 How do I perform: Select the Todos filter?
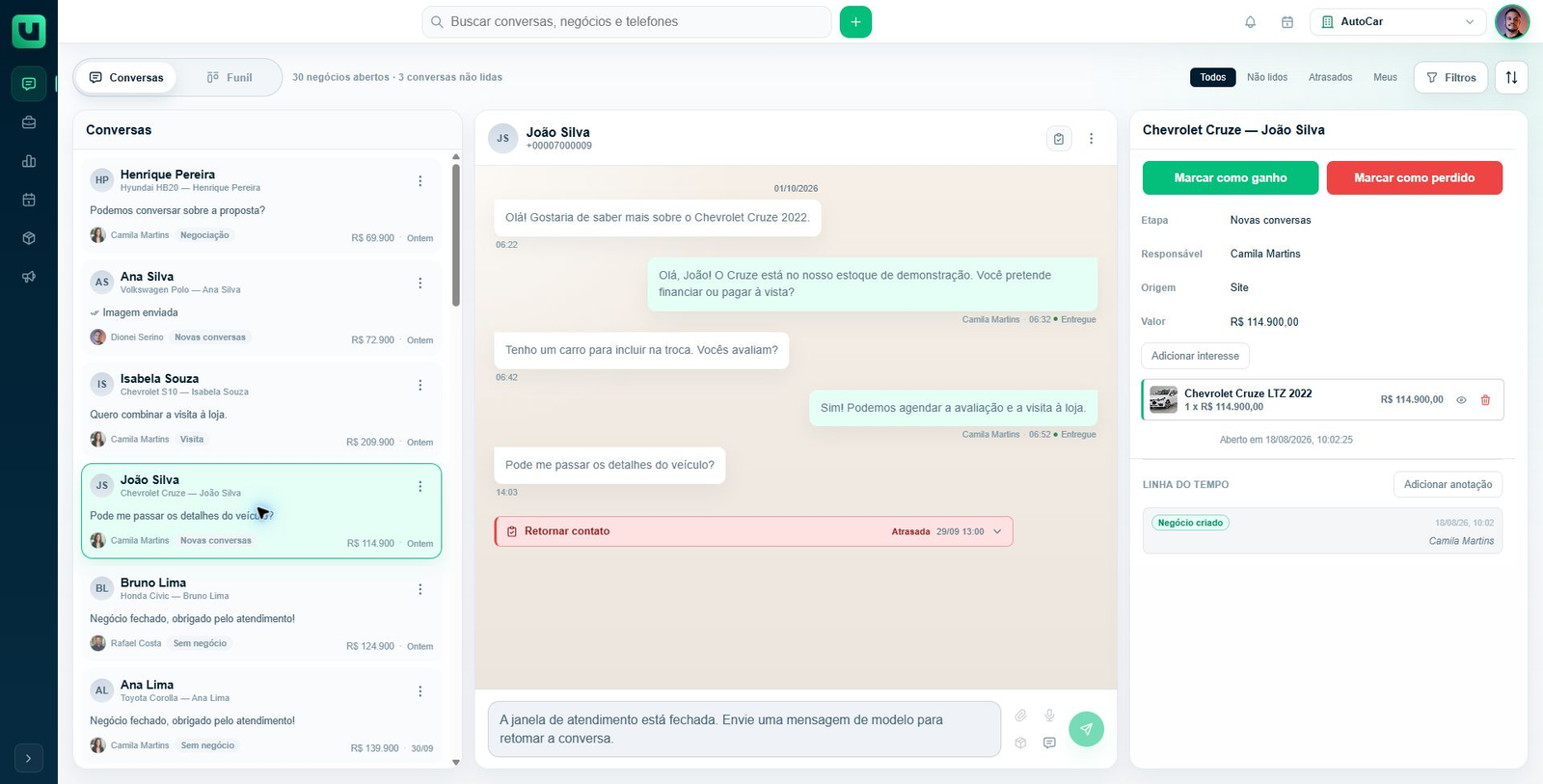pyautogui.click(x=1213, y=77)
